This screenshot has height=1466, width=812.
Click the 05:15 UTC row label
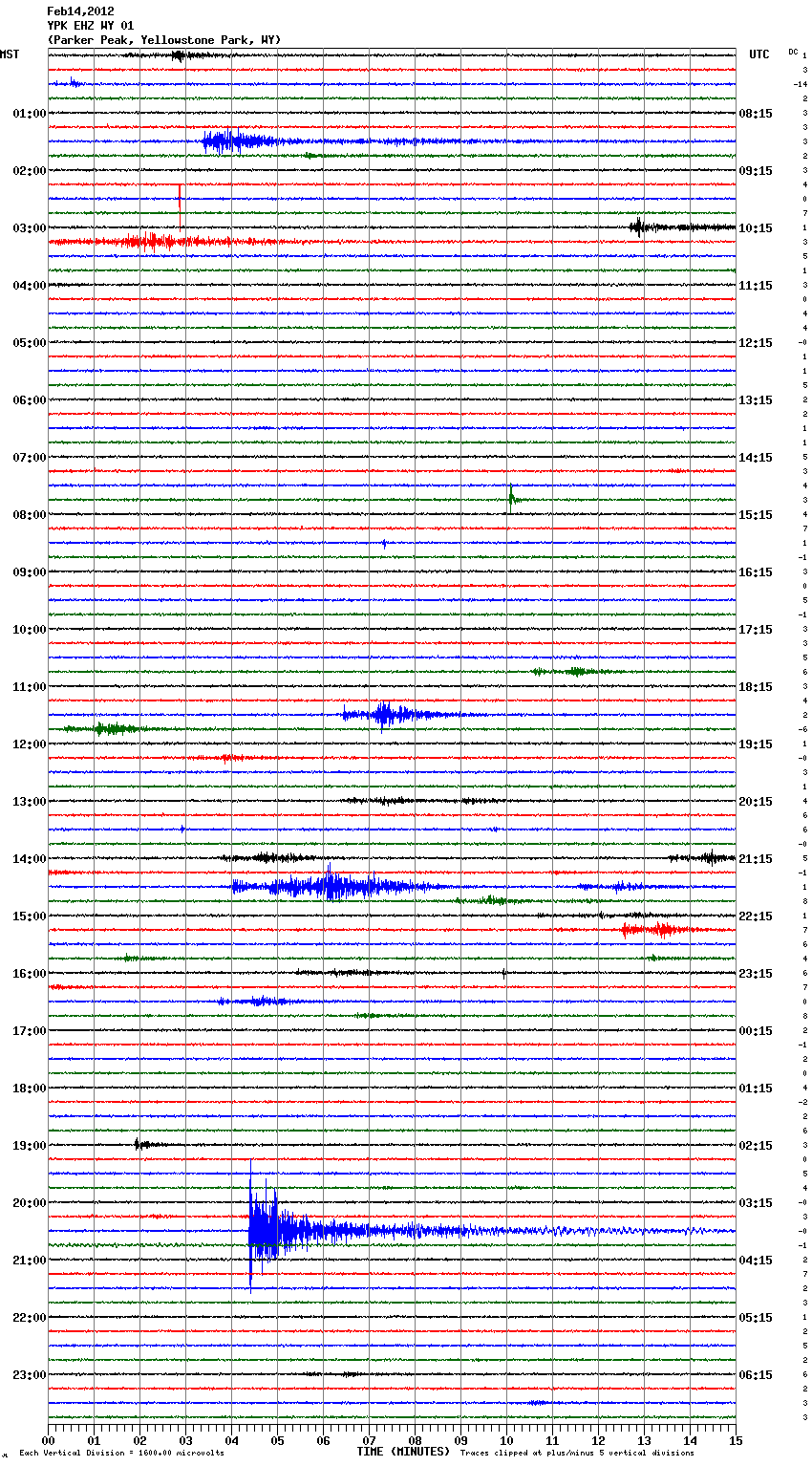pos(756,1318)
